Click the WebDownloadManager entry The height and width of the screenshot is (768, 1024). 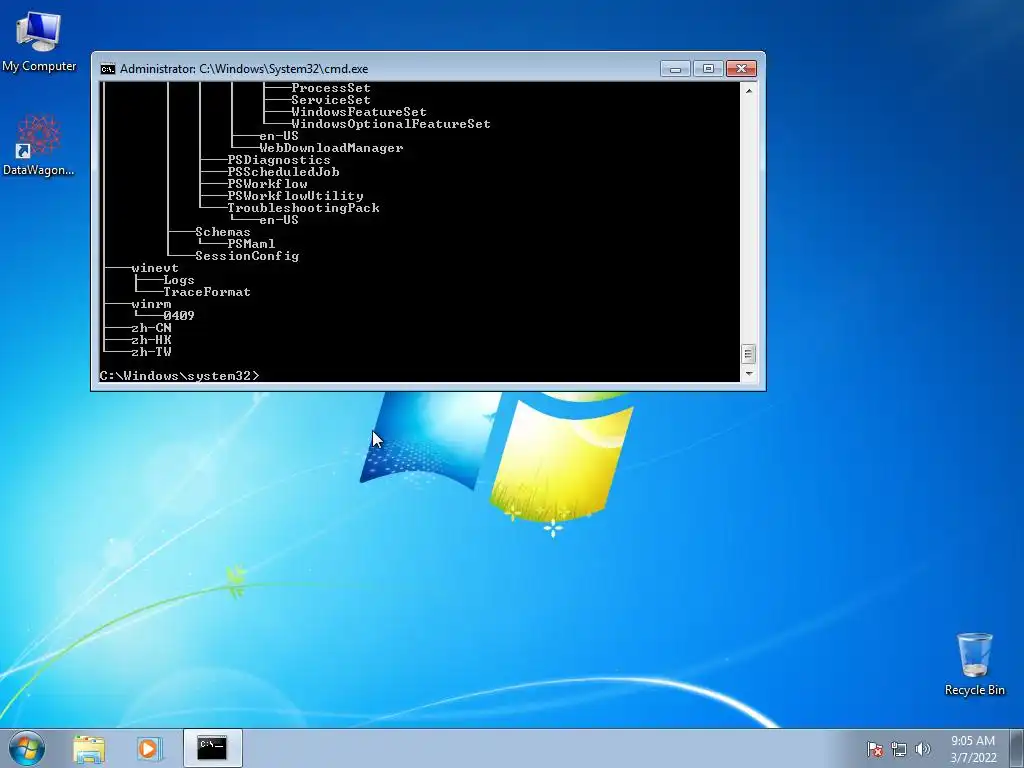pyautogui.click(x=331, y=148)
